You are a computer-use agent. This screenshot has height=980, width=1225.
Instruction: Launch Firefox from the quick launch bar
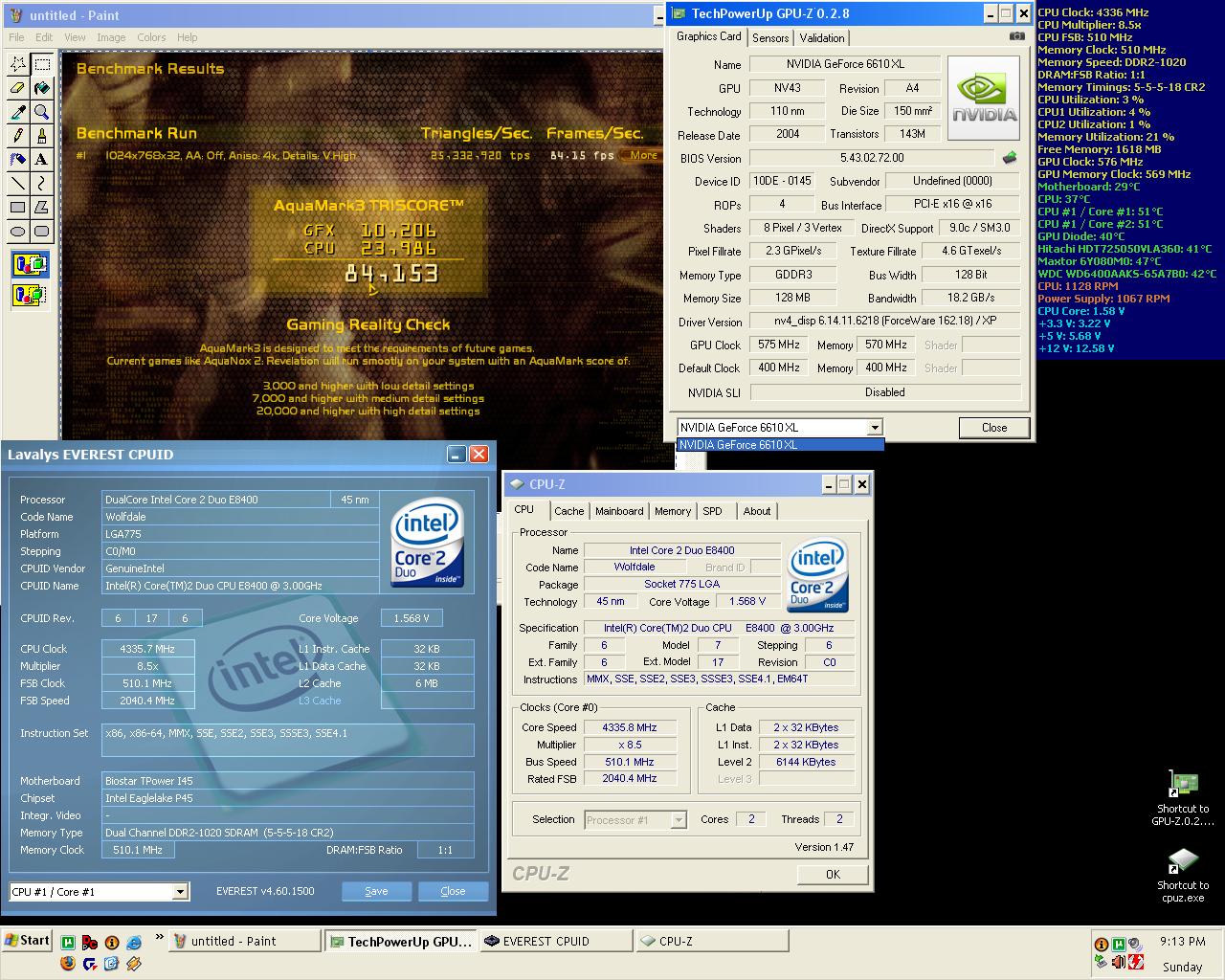coord(67,963)
